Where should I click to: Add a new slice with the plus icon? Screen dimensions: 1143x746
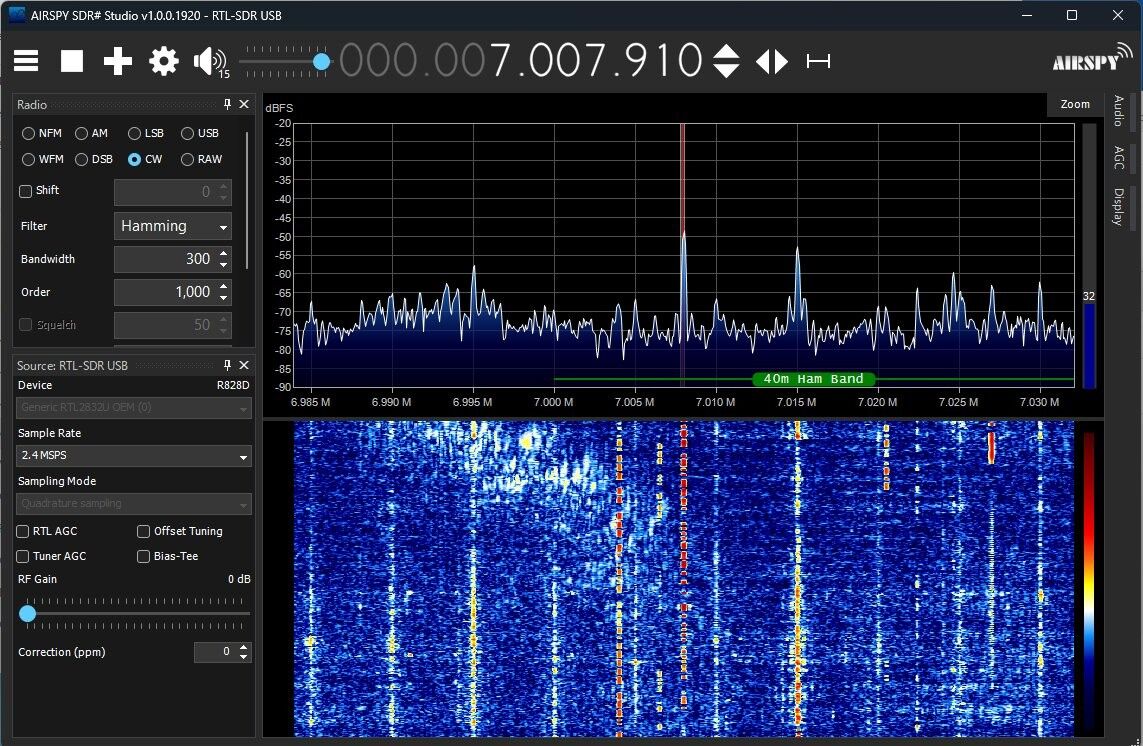pos(117,61)
